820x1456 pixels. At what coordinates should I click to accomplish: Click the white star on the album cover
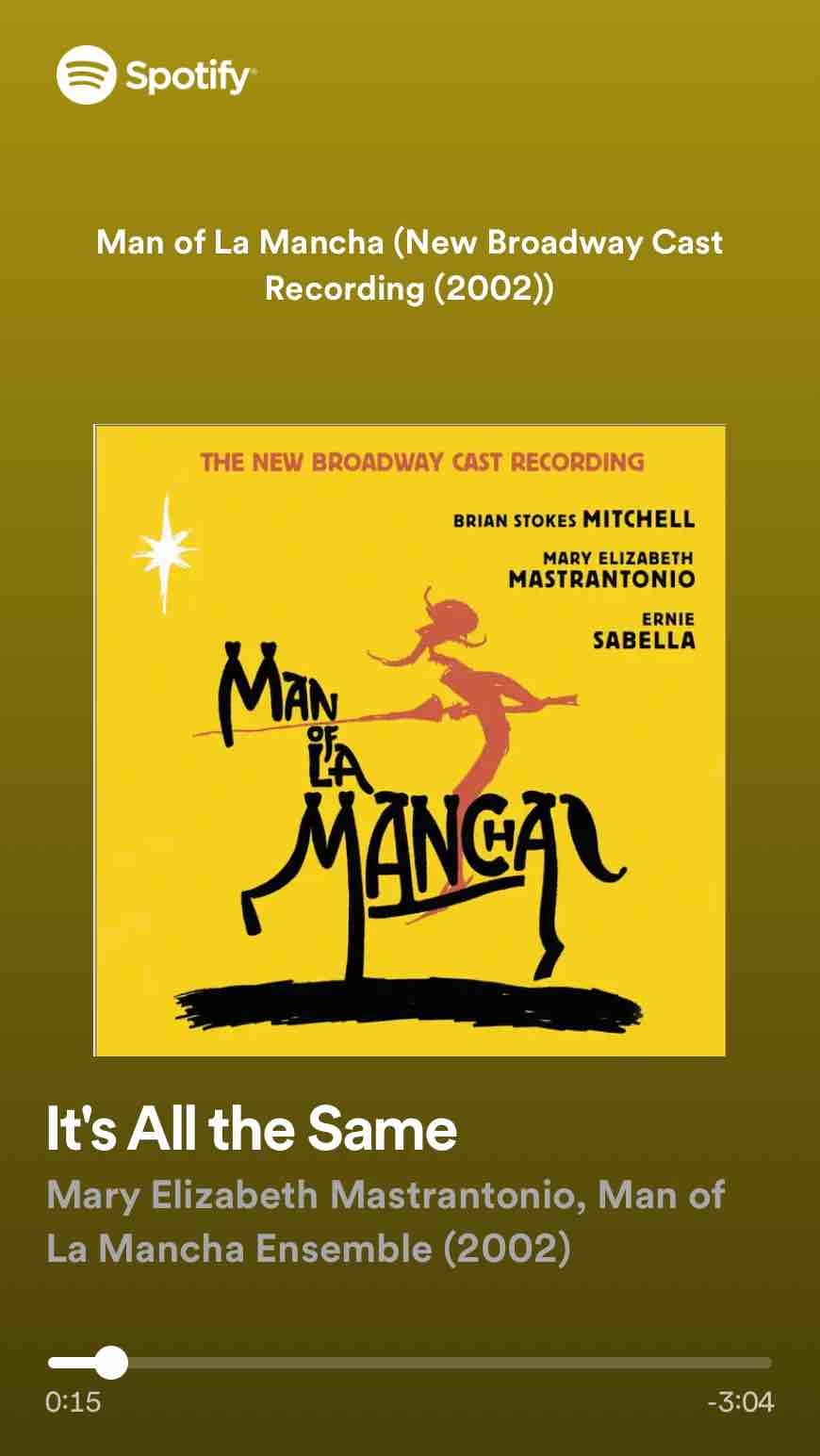[x=164, y=550]
